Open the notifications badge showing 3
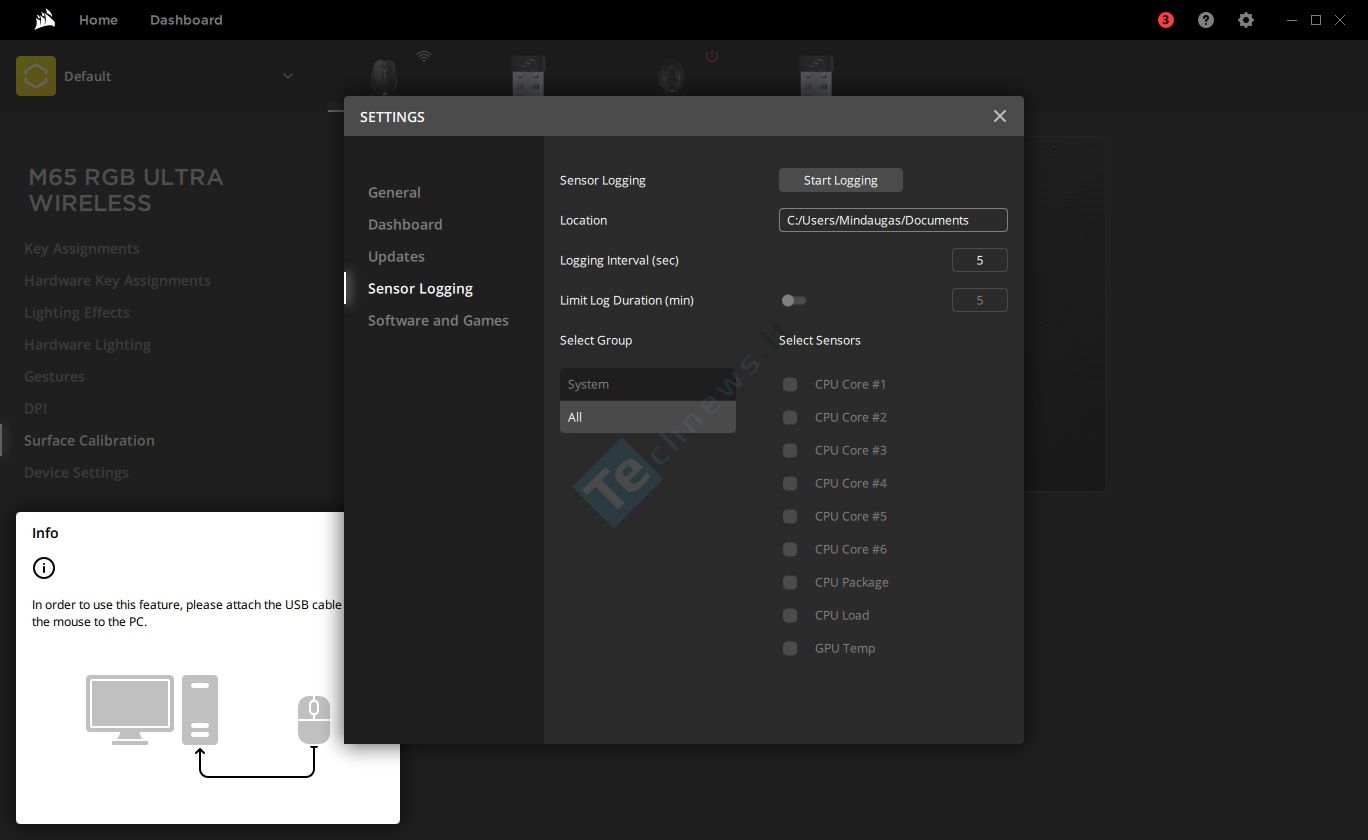 (1165, 20)
